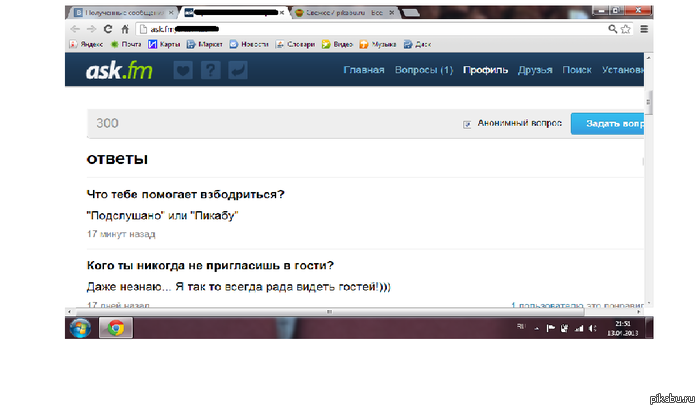
Task: Switch to first browser tab Полученные сообщения
Action: point(123,13)
